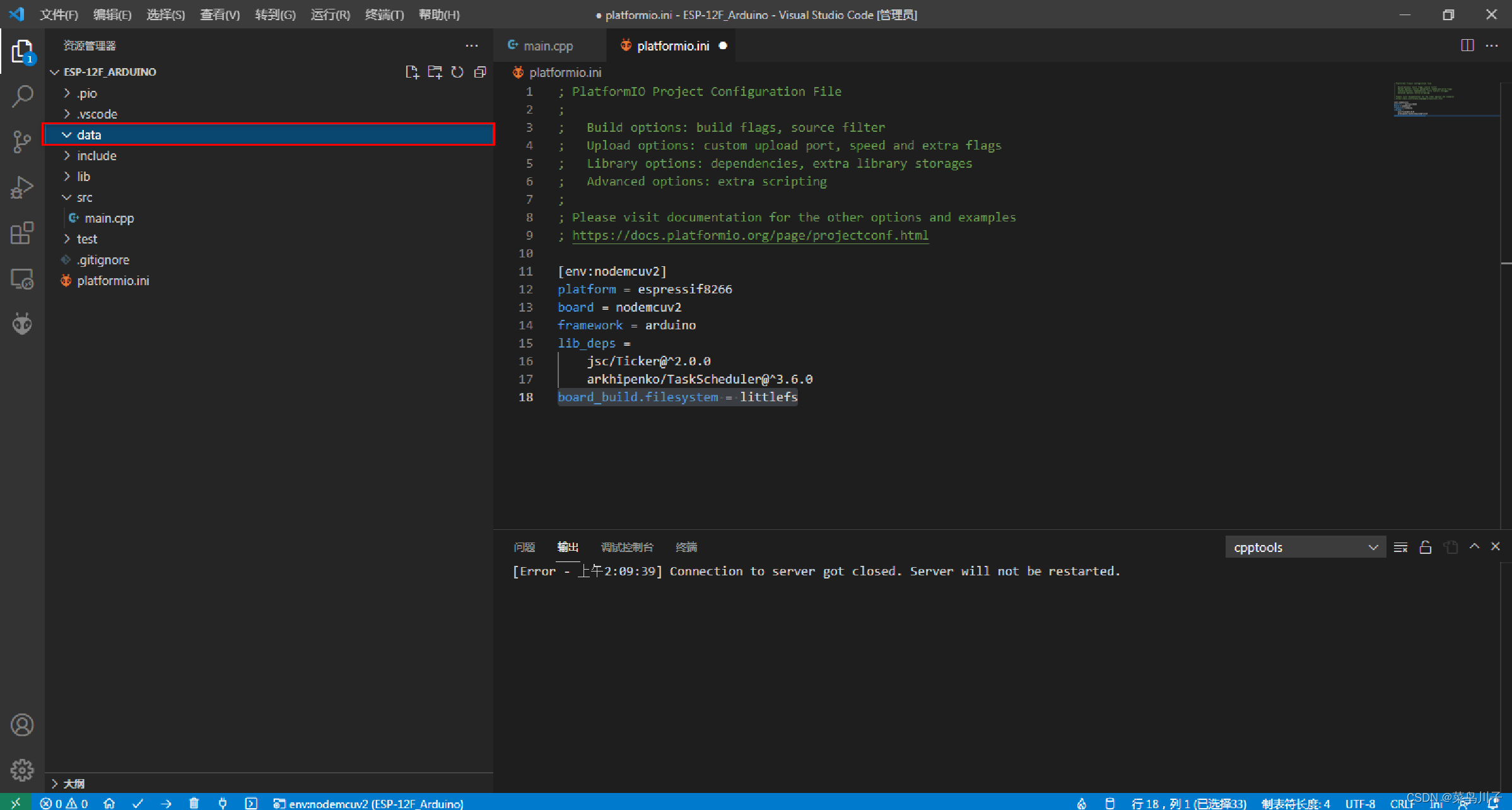The width and height of the screenshot is (1512, 810).
Task: Open the cpptools output channel dropdown
Action: [1304, 547]
